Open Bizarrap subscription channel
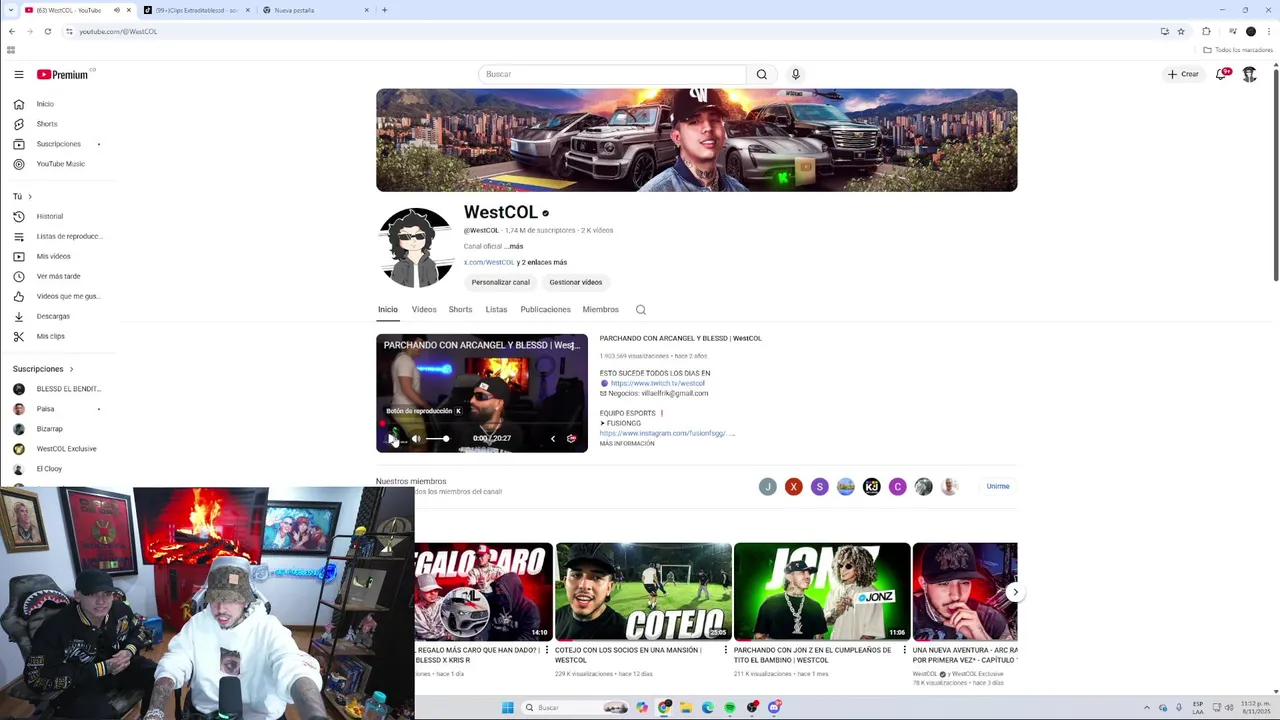Screen dimensions: 1280x720 click(x=49, y=429)
